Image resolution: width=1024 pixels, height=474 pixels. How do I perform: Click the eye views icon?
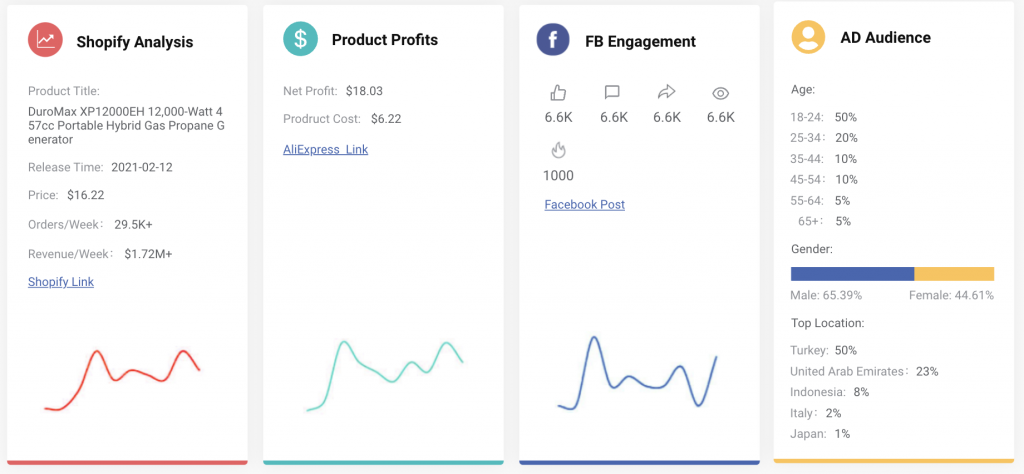click(720, 93)
